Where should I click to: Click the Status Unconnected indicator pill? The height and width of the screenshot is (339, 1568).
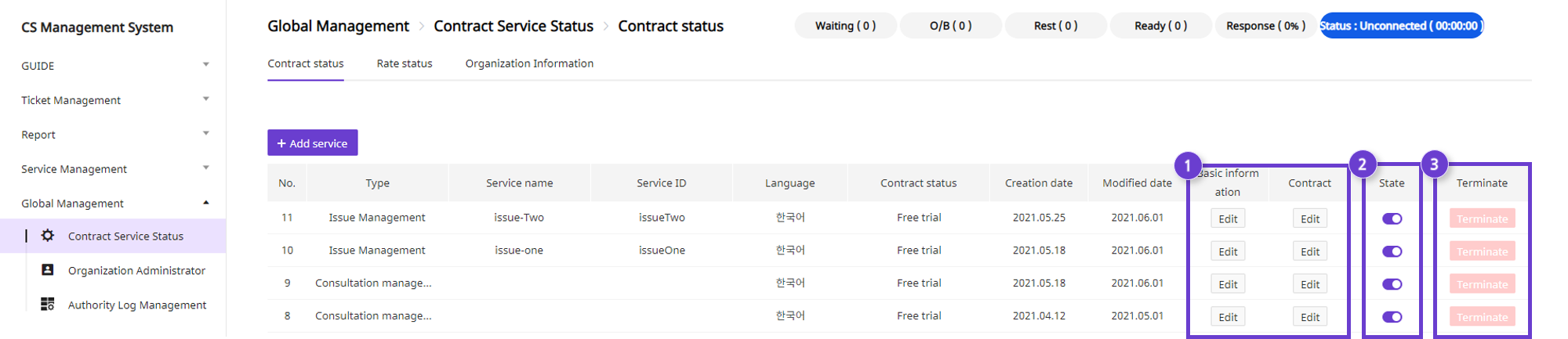(1402, 26)
